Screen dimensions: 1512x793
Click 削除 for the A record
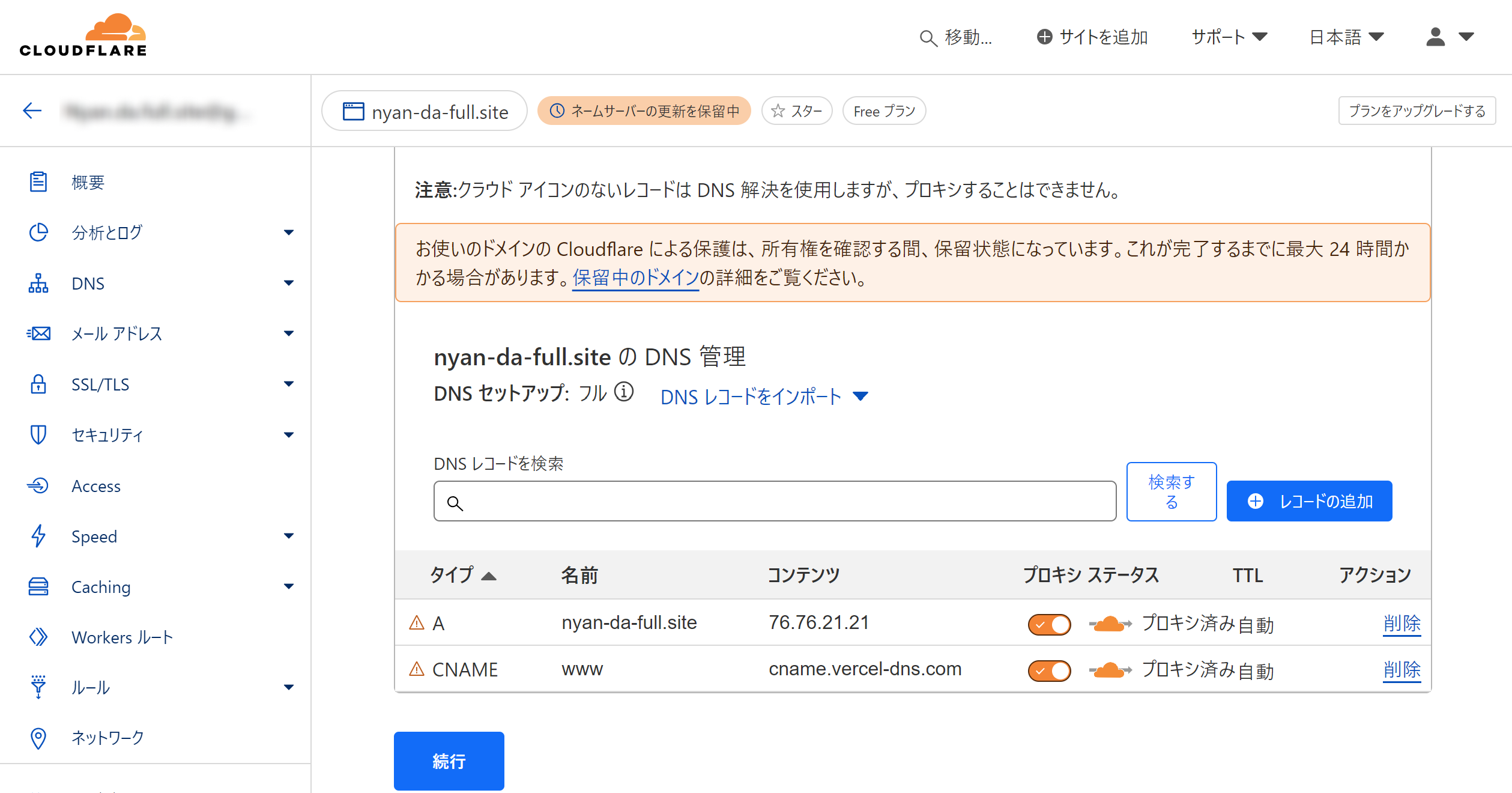(x=1402, y=623)
